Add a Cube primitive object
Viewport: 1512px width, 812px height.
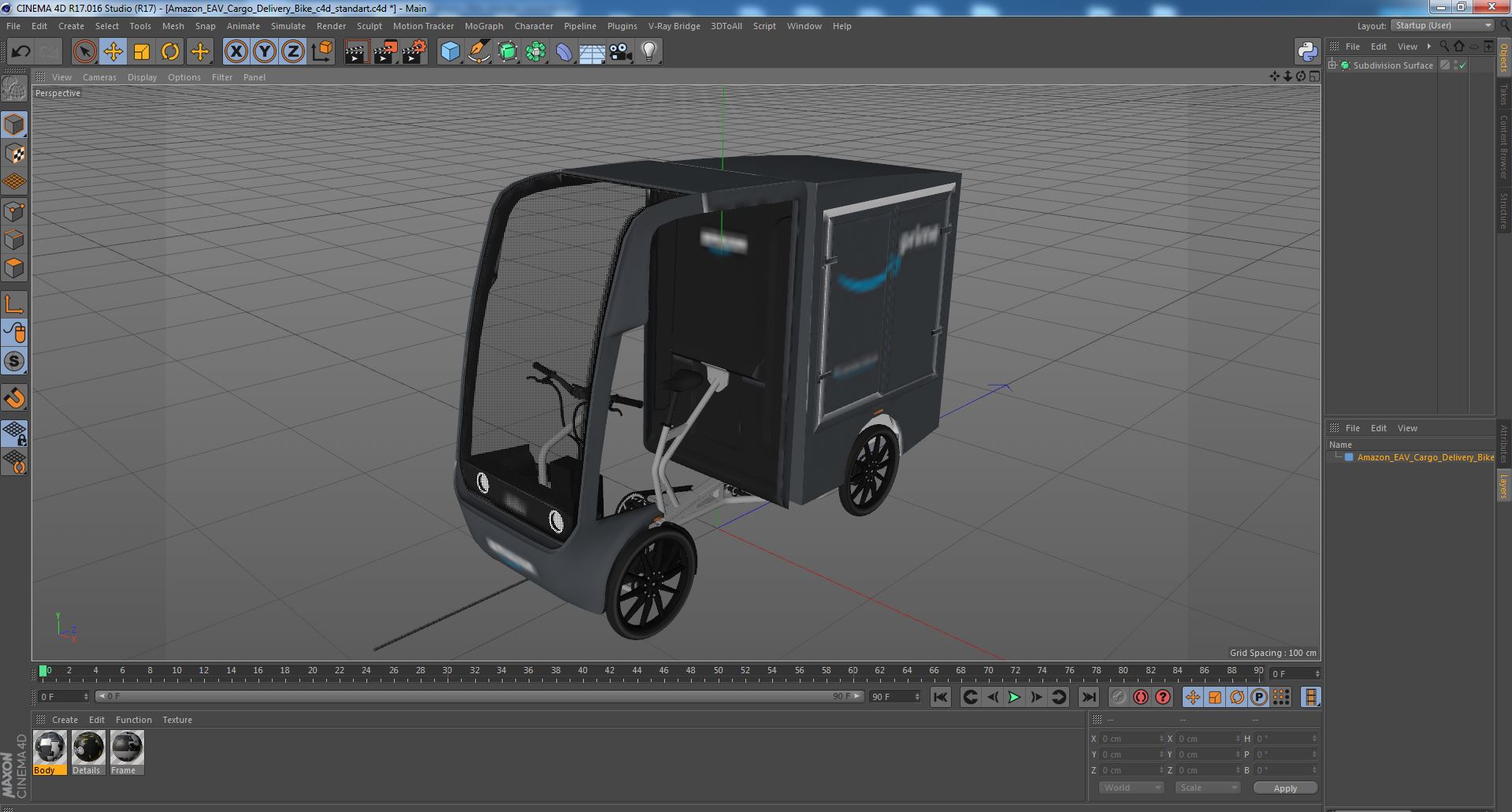click(x=450, y=52)
